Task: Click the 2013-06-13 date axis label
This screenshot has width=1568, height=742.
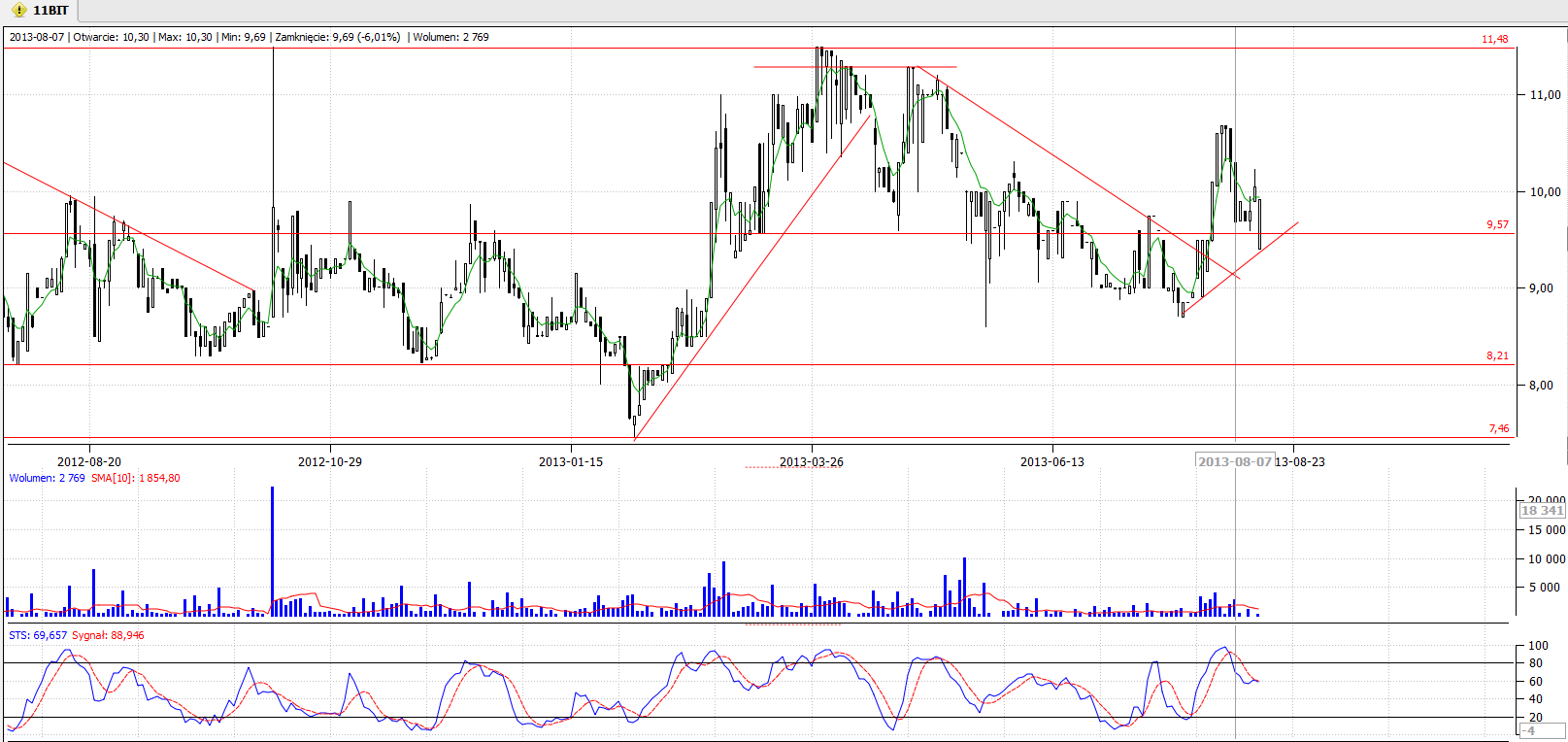Action: pyautogui.click(x=1052, y=461)
